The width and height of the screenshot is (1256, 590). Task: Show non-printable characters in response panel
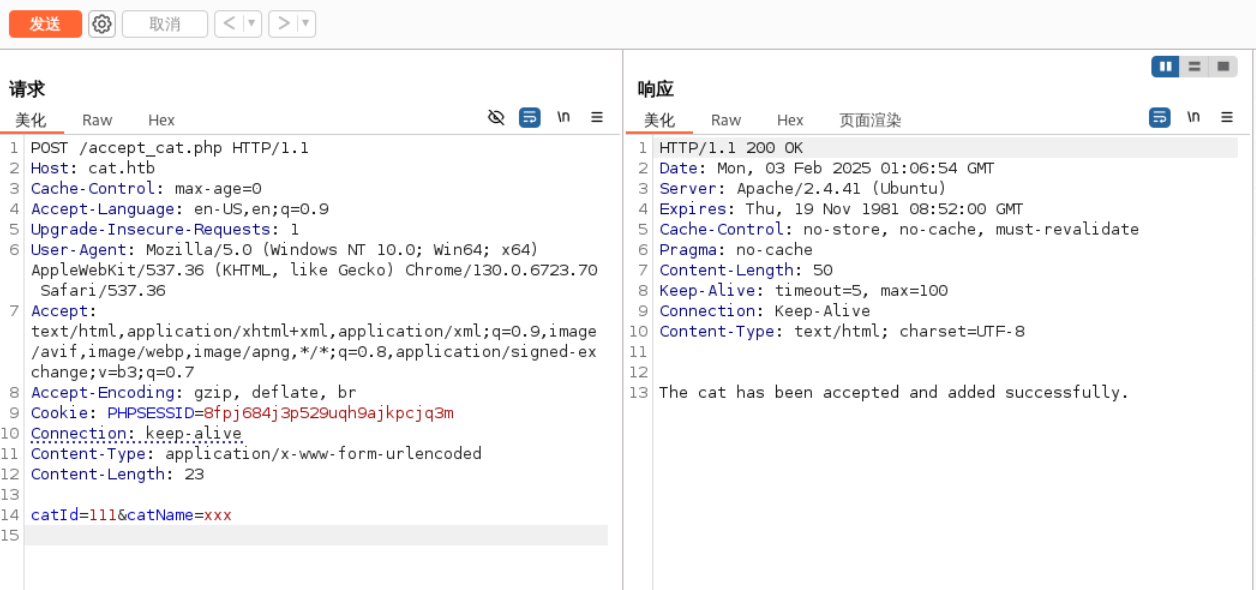click(1193, 117)
